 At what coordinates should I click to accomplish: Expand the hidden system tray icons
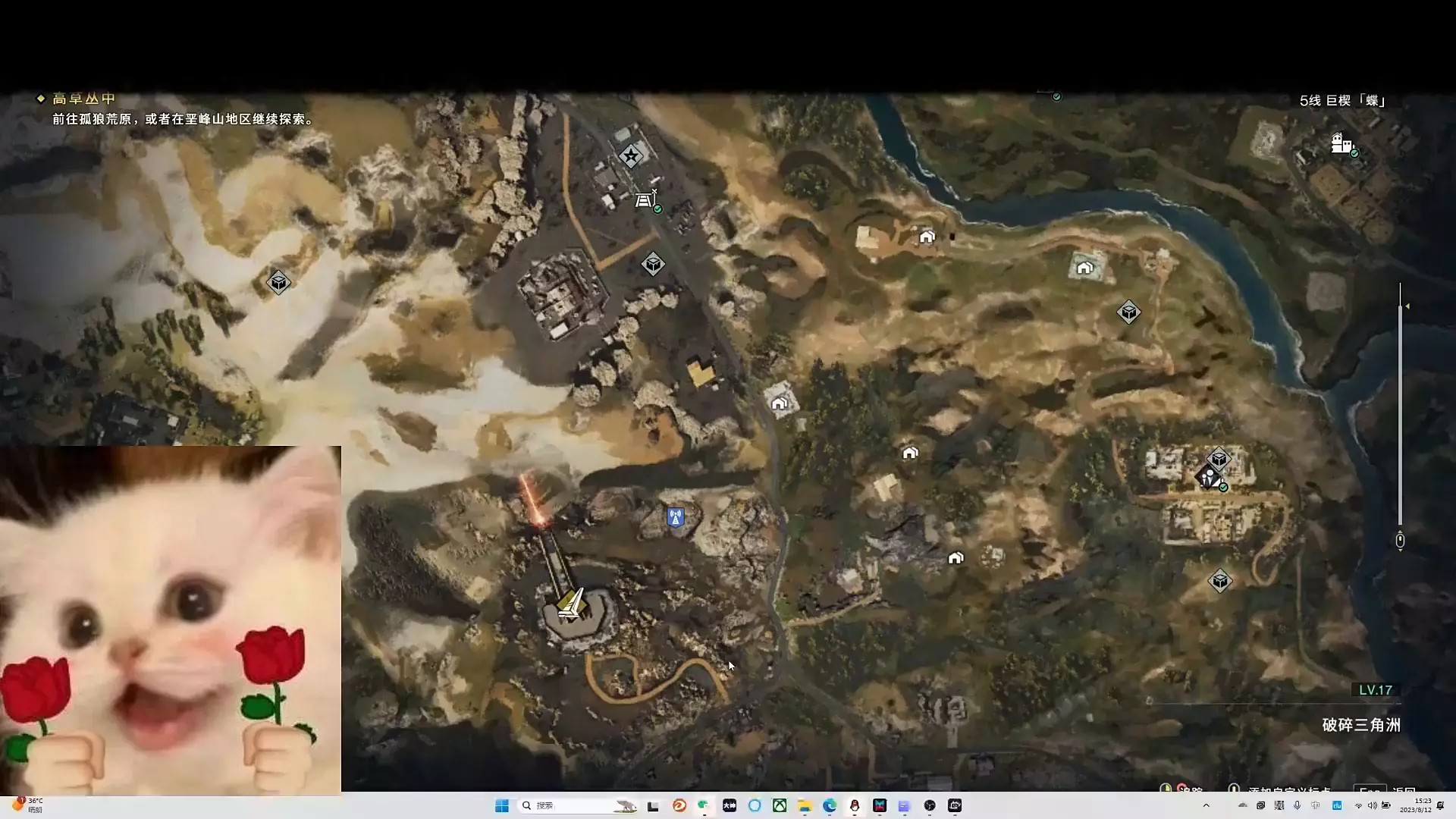coord(1207,805)
